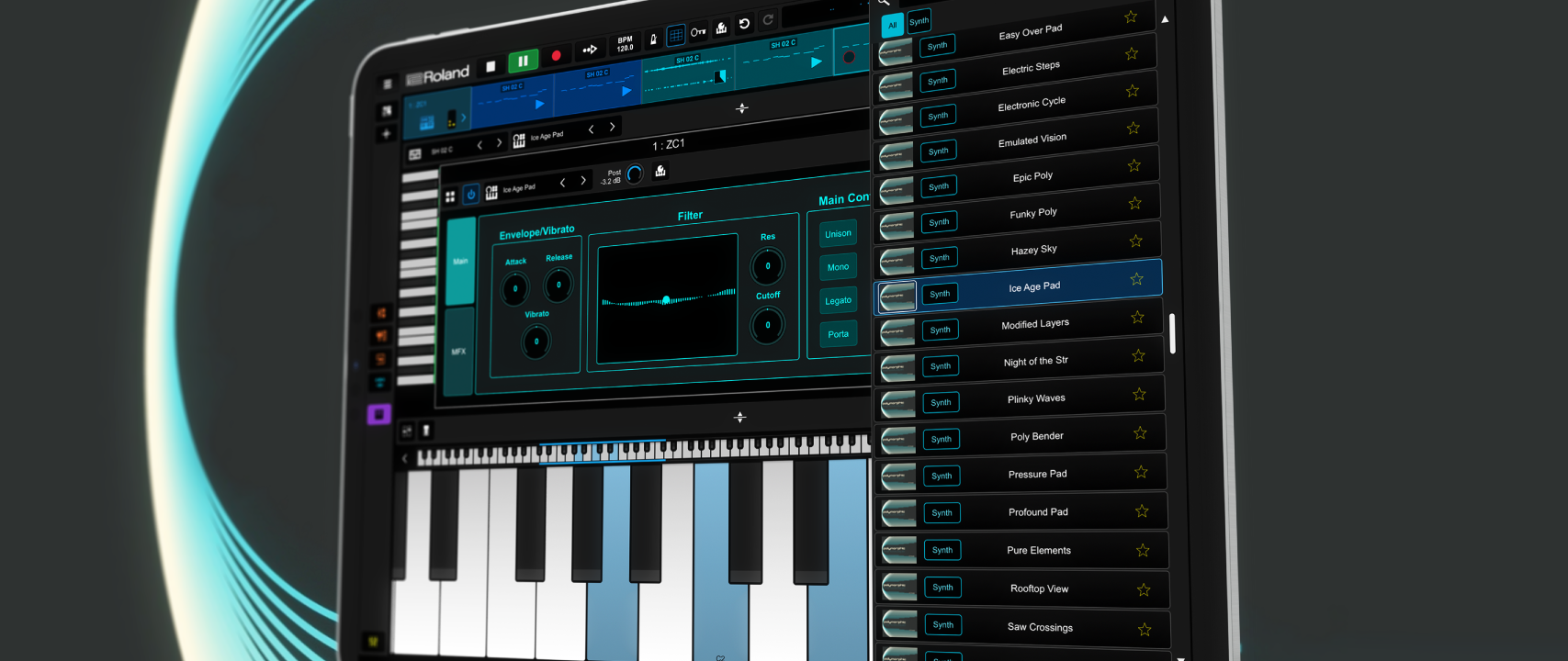Image resolution: width=1568 pixels, height=661 pixels.
Task: Click the undo arrow icon
Action: tap(744, 24)
